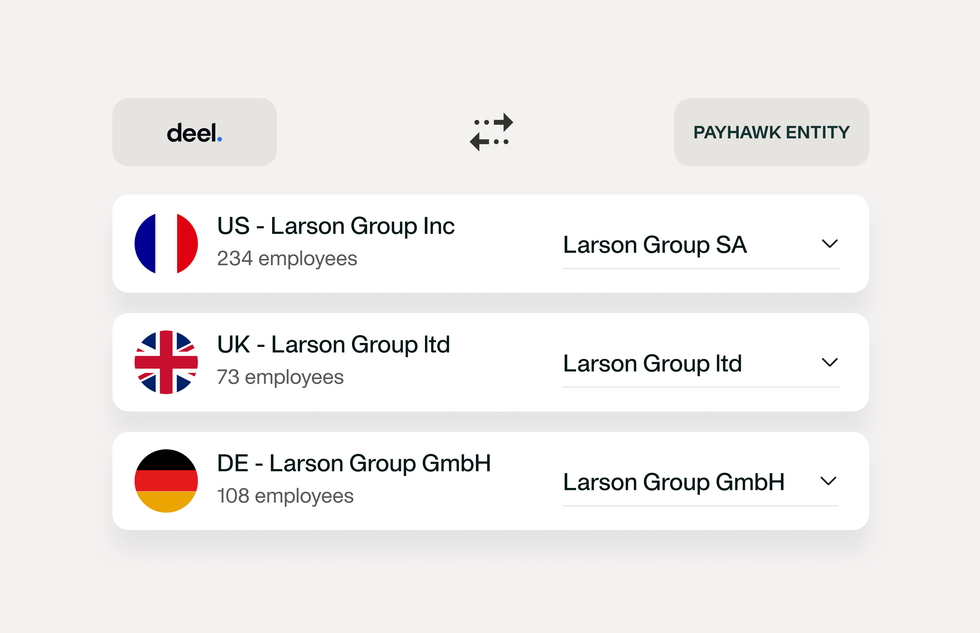Click the PAYHAWK ENTITY header label
This screenshot has width=980, height=633.
pos(771,131)
